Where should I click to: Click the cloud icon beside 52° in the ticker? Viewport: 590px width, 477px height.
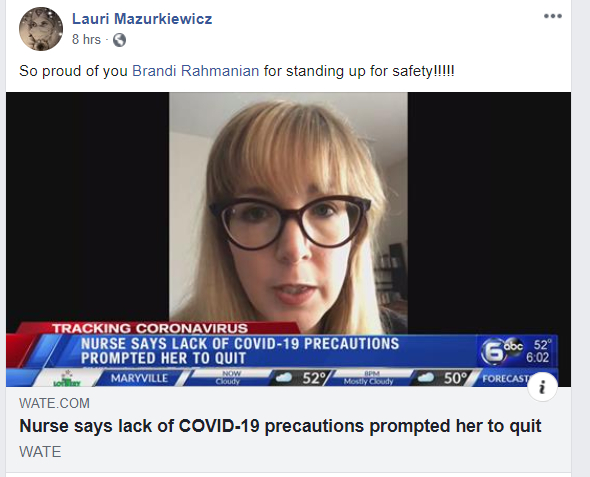point(284,377)
